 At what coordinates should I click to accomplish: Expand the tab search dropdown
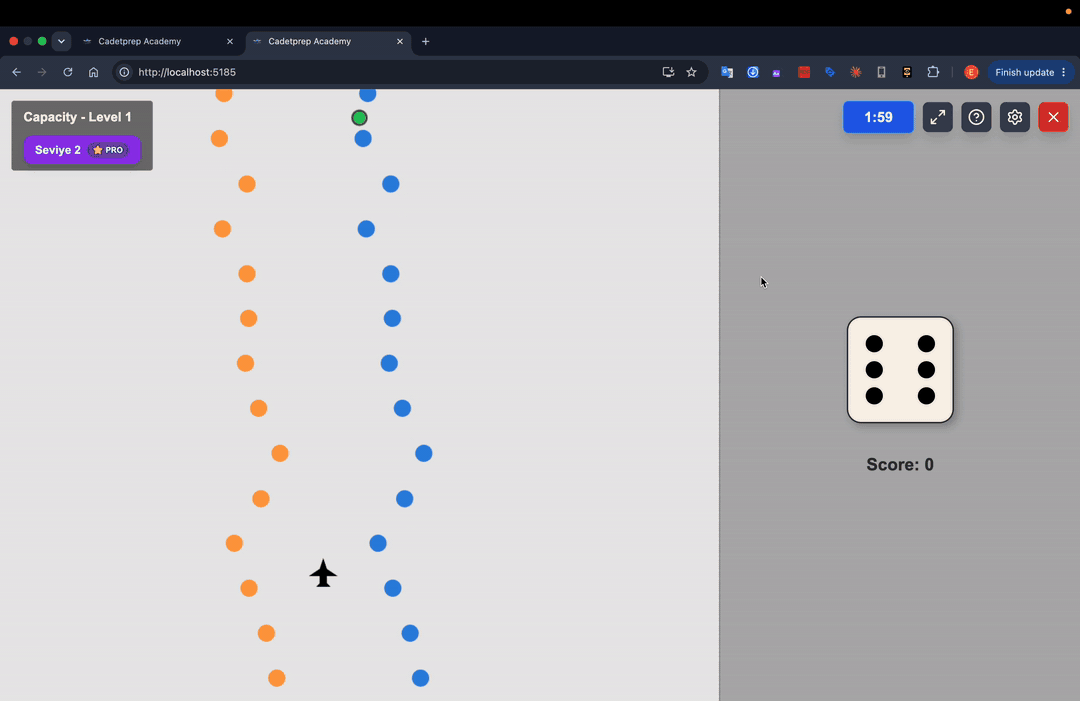[61, 41]
